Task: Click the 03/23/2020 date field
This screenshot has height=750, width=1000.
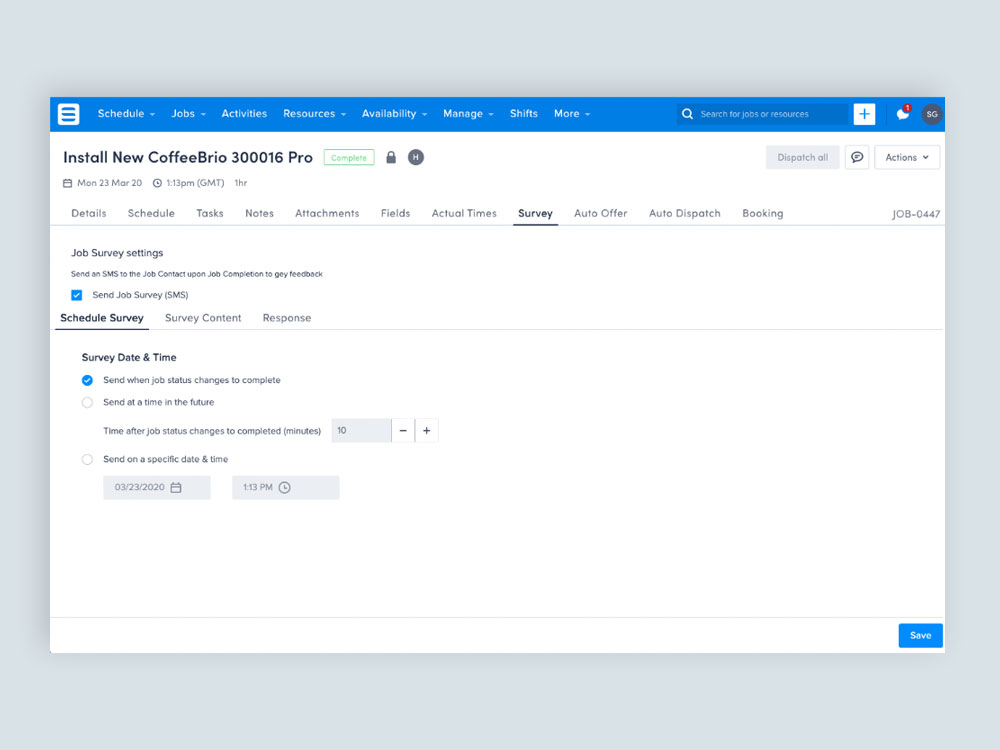Action: pos(157,487)
